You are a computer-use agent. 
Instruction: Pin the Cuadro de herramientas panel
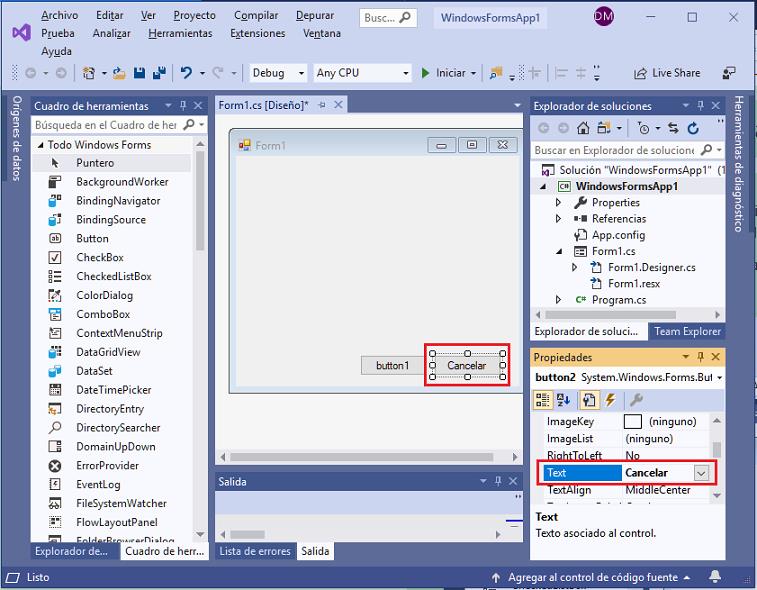[183, 105]
